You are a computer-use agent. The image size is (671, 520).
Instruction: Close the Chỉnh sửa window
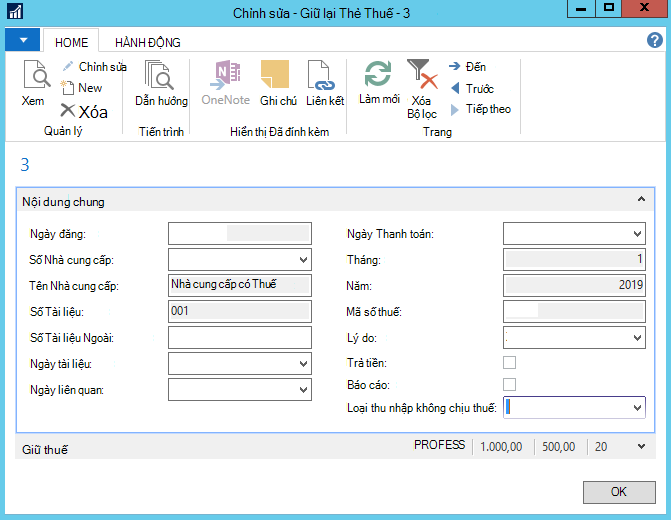(x=644, y=9)
